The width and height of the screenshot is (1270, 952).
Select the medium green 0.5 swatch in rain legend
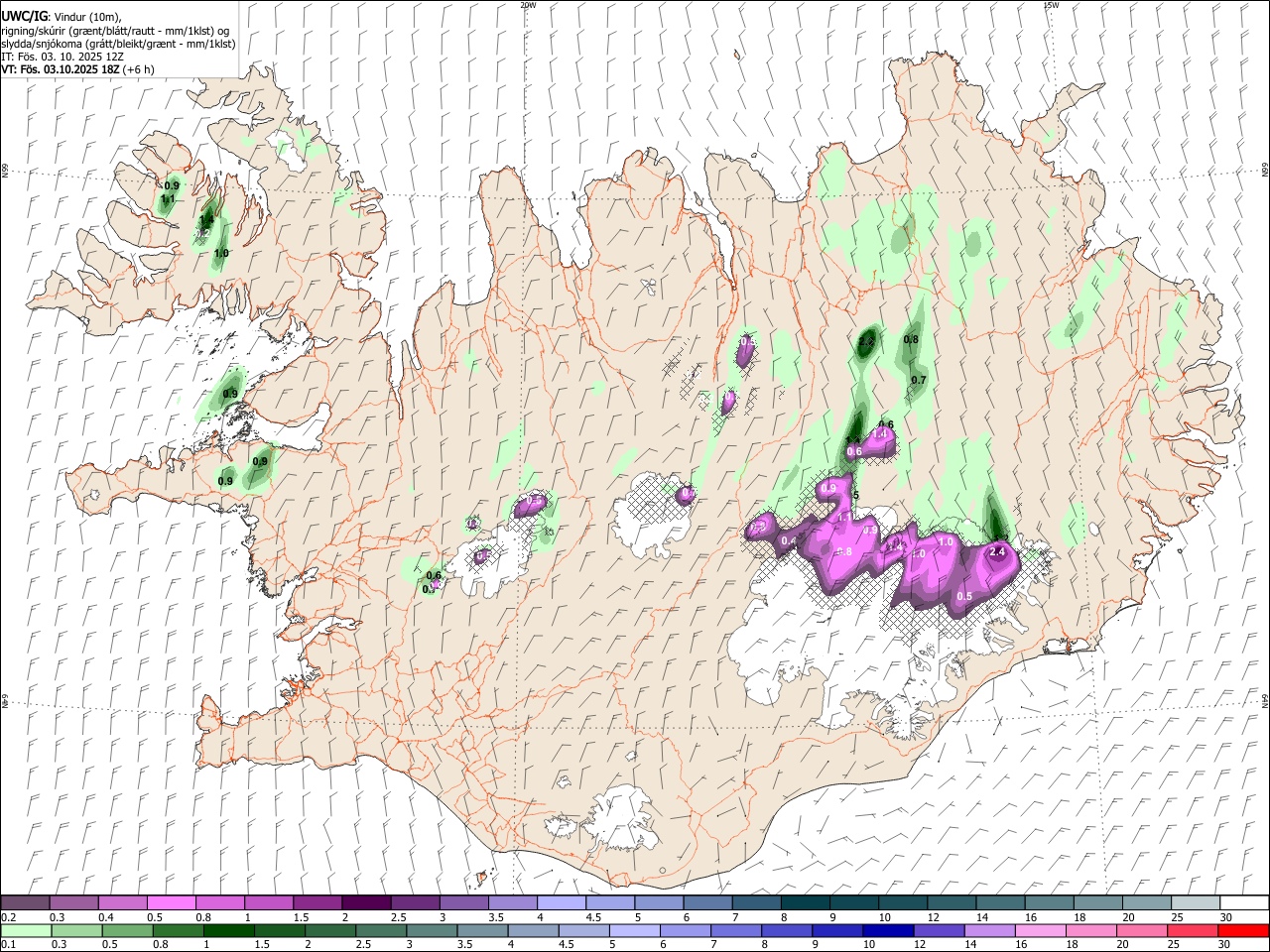pos(127,931)
